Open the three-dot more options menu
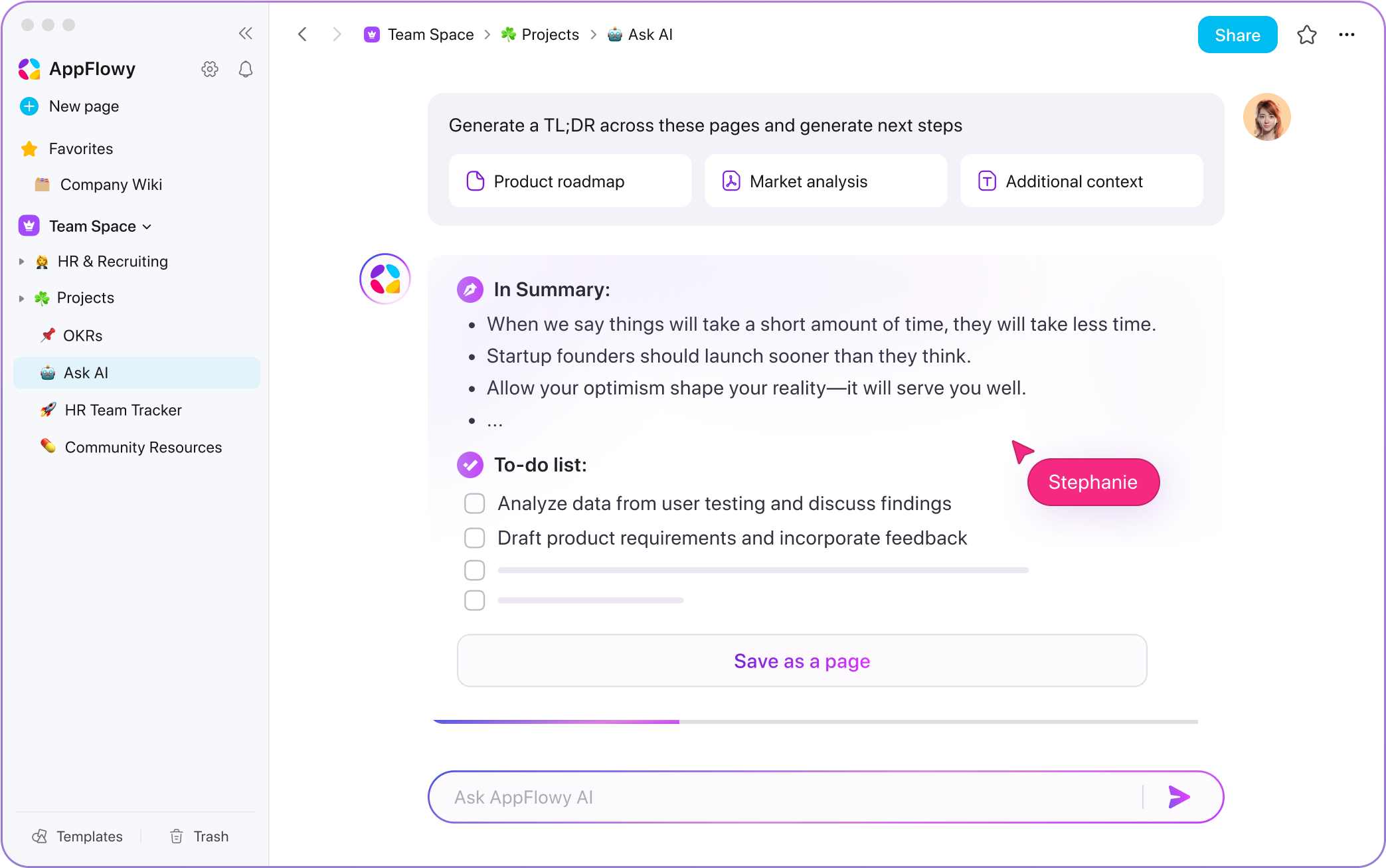Viewport: 1386px width, 868px height. click(1347, 35)
